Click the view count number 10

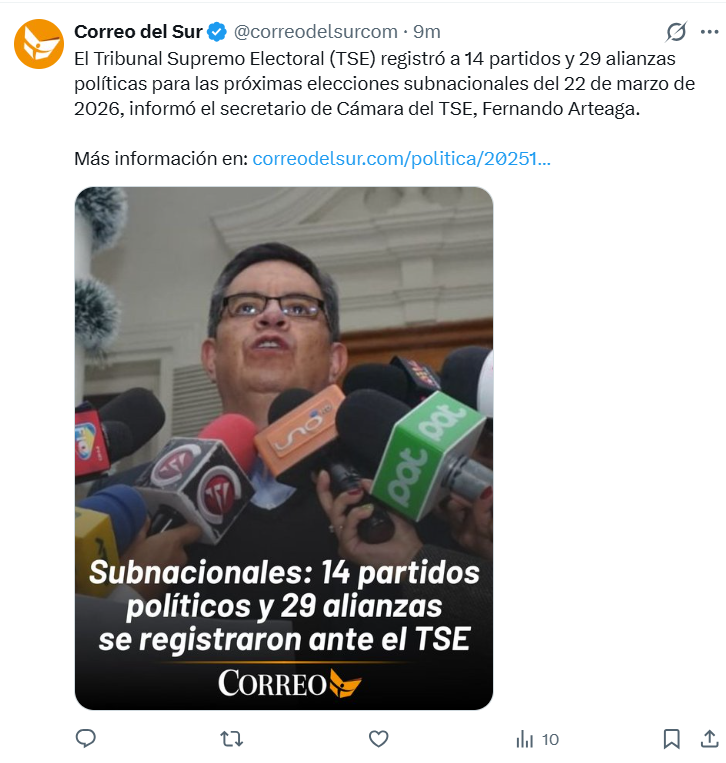[x=550, y=740]
